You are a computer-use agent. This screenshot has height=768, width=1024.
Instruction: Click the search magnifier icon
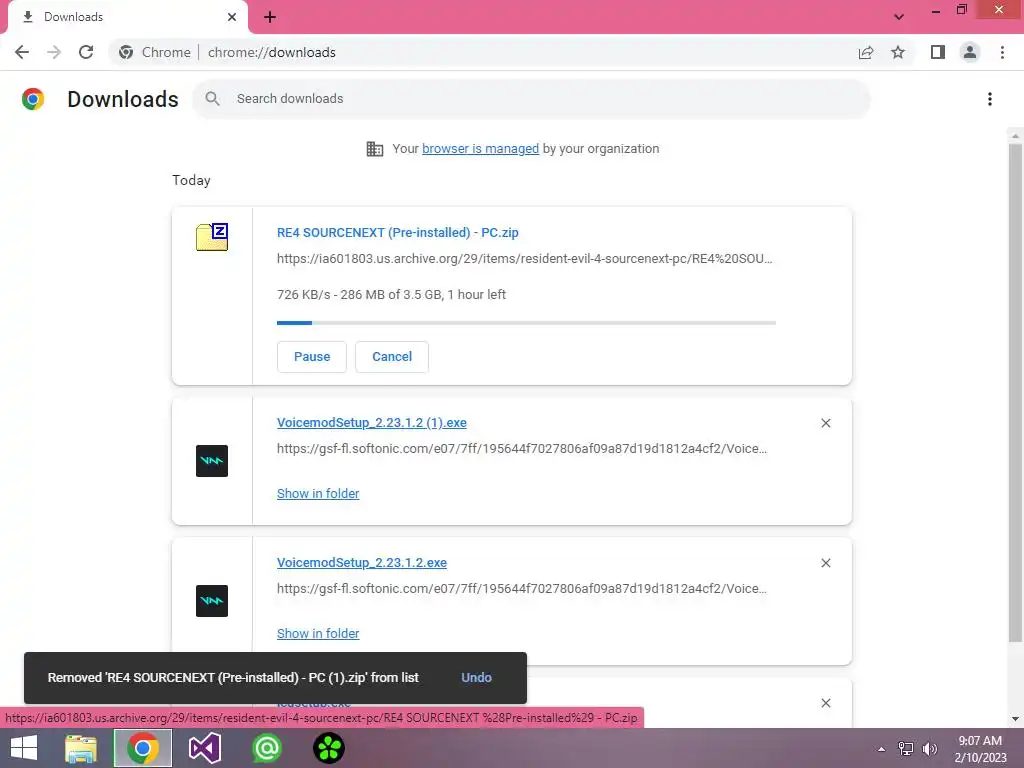tap(212, 99)
